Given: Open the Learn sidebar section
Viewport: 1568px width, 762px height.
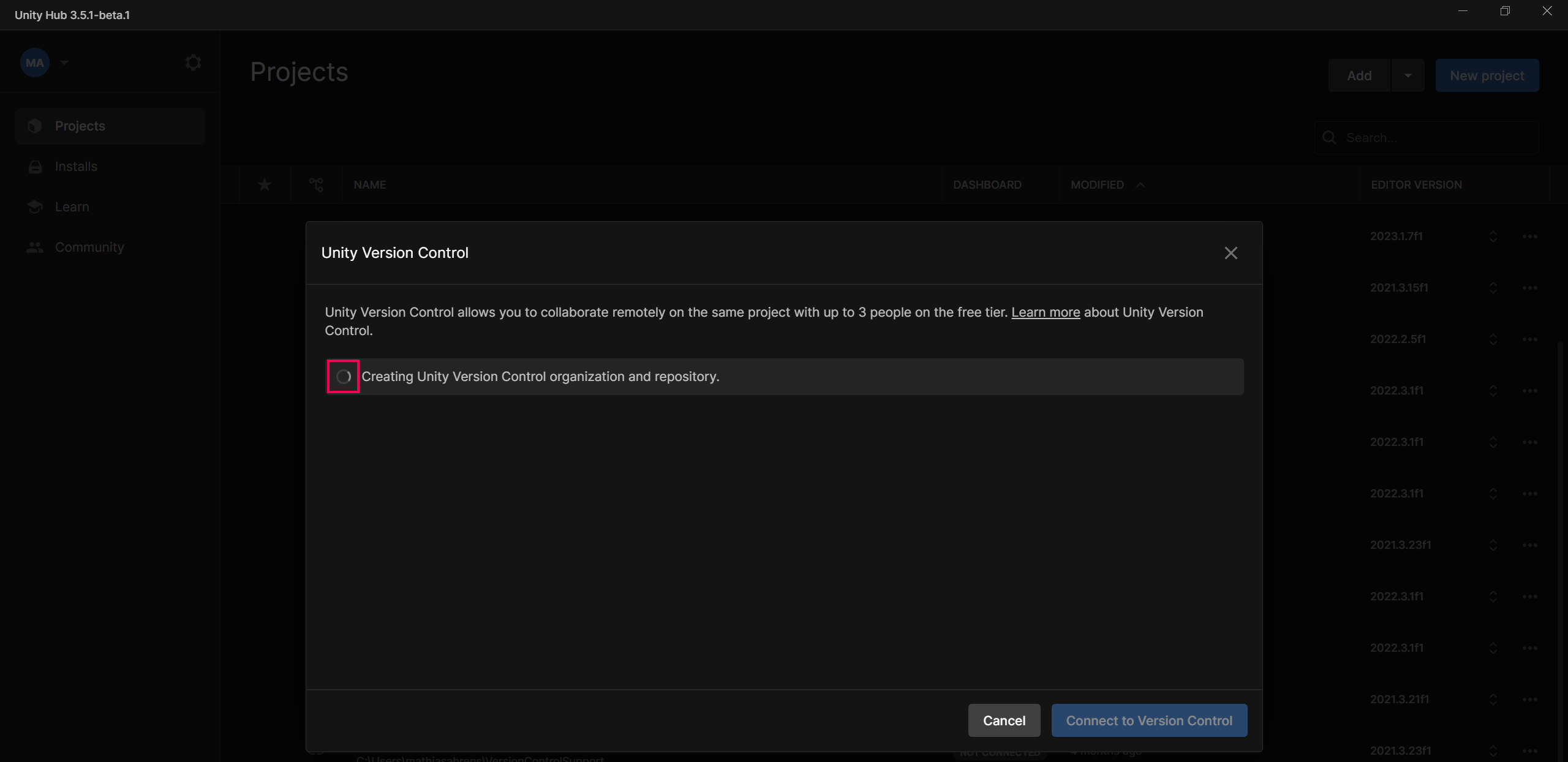Looking at the screenshot, I should click(x=72, y=206).
